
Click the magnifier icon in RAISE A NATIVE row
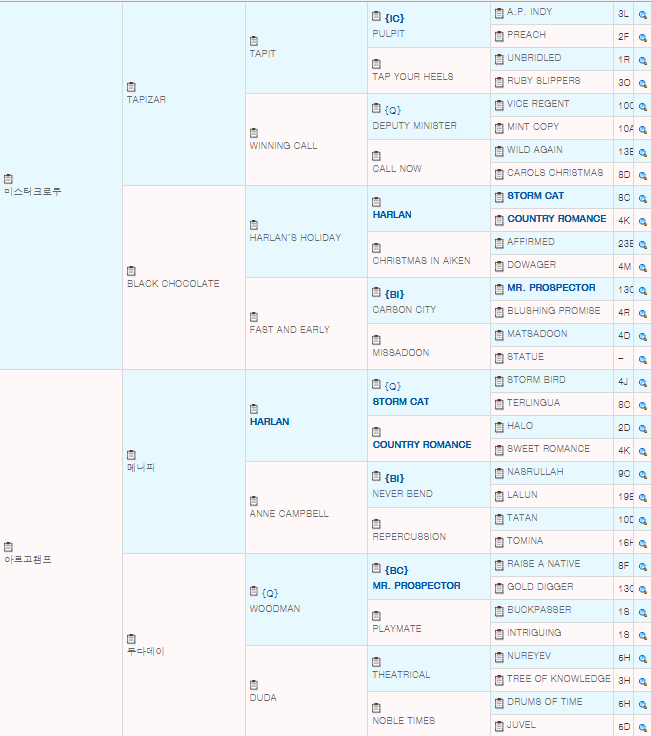642,565
